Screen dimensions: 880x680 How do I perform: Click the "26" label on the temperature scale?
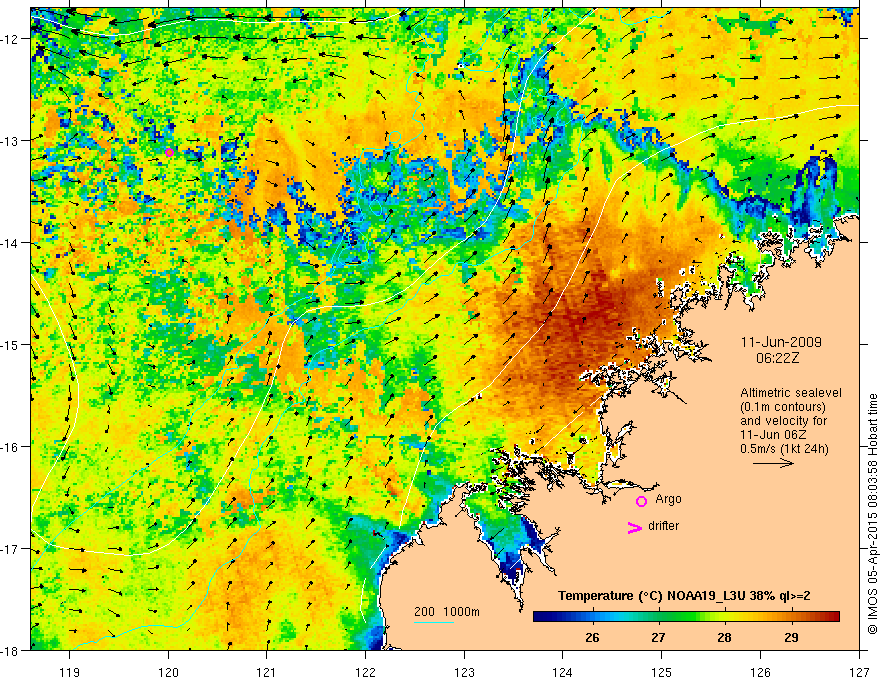592,637
